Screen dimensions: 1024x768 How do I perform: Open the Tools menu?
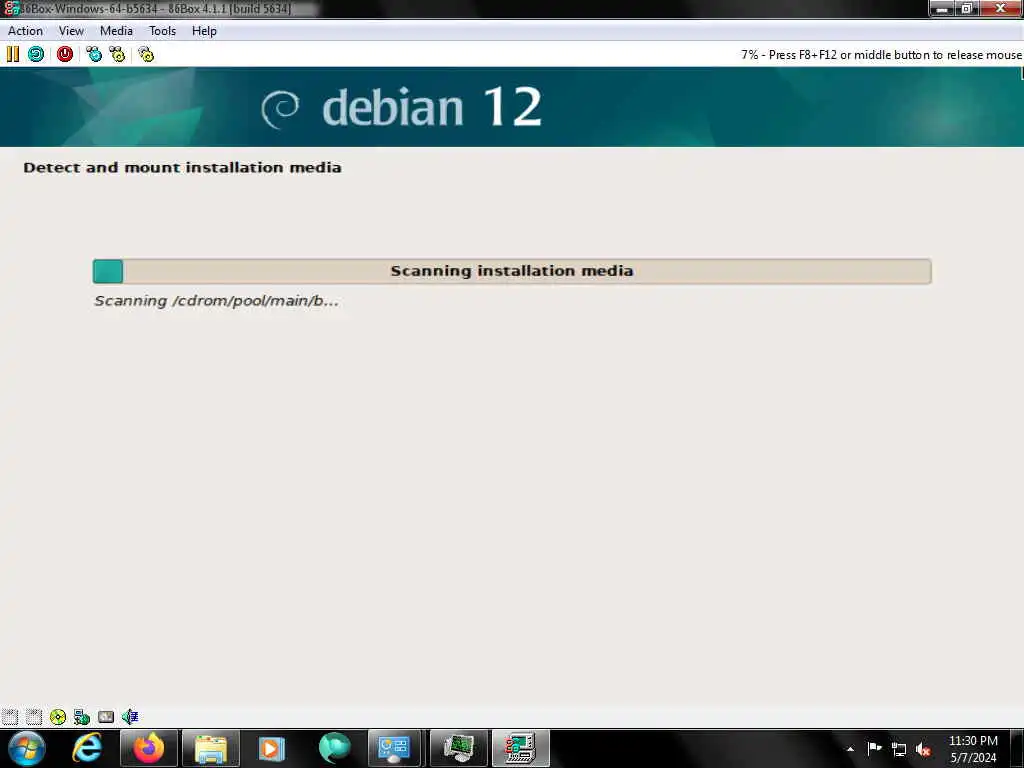(162, 31)
